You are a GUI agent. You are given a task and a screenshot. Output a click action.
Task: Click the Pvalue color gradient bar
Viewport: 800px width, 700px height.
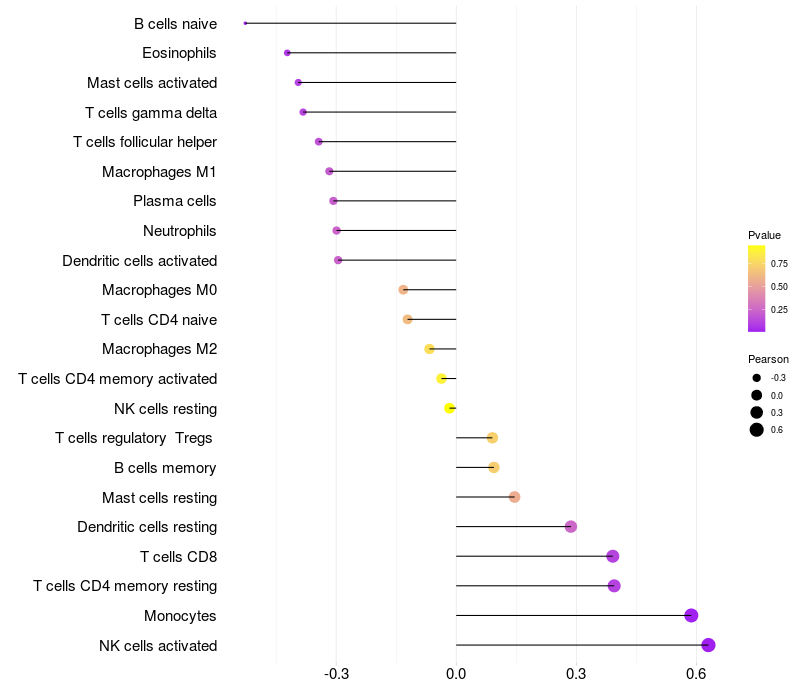pyautogui.click(x=757, y=288)
